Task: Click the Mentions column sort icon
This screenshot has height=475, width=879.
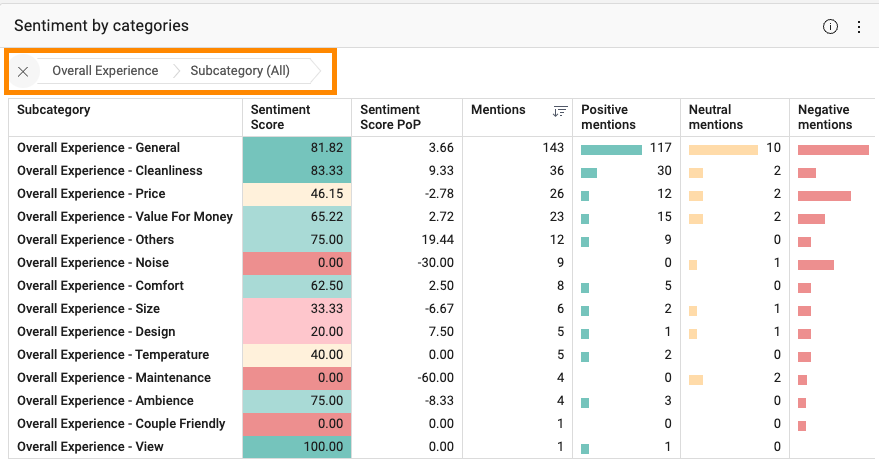Action: coord(559,111)
